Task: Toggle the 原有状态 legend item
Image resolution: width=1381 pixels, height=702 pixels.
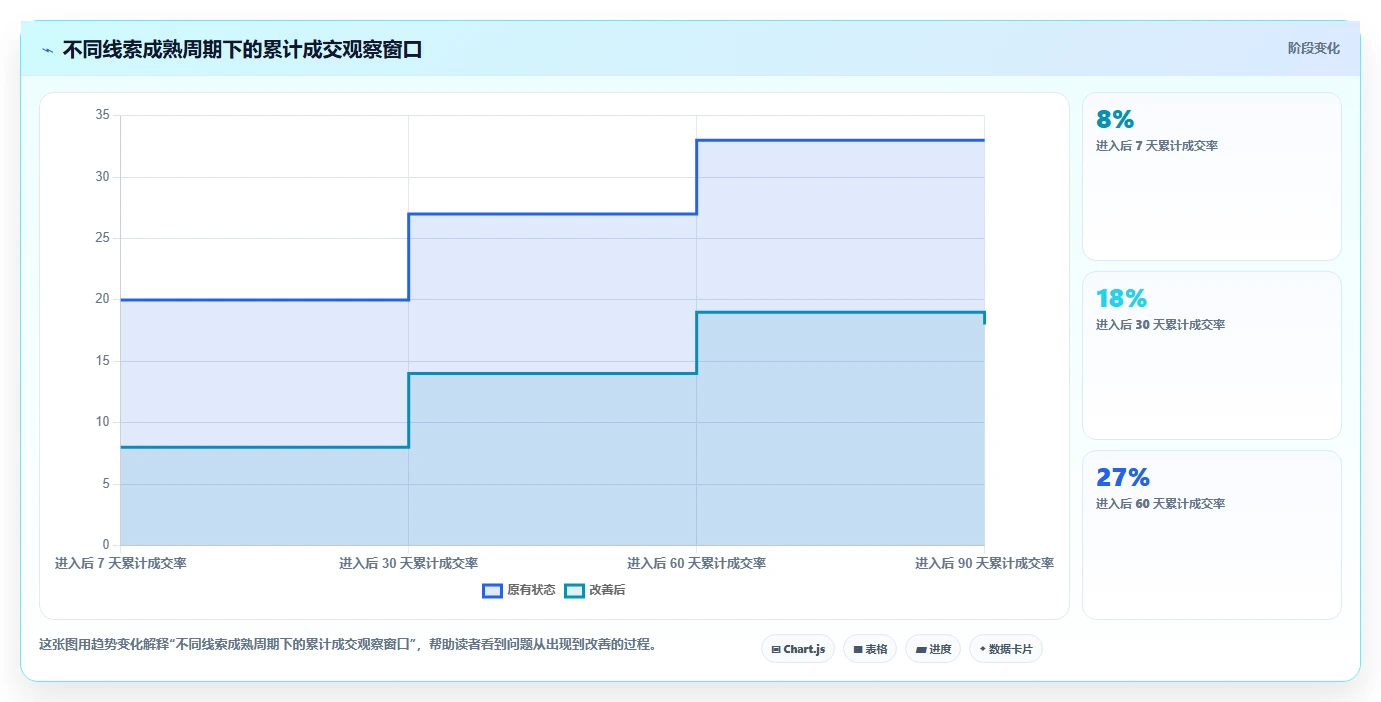Action: (519, 590)
